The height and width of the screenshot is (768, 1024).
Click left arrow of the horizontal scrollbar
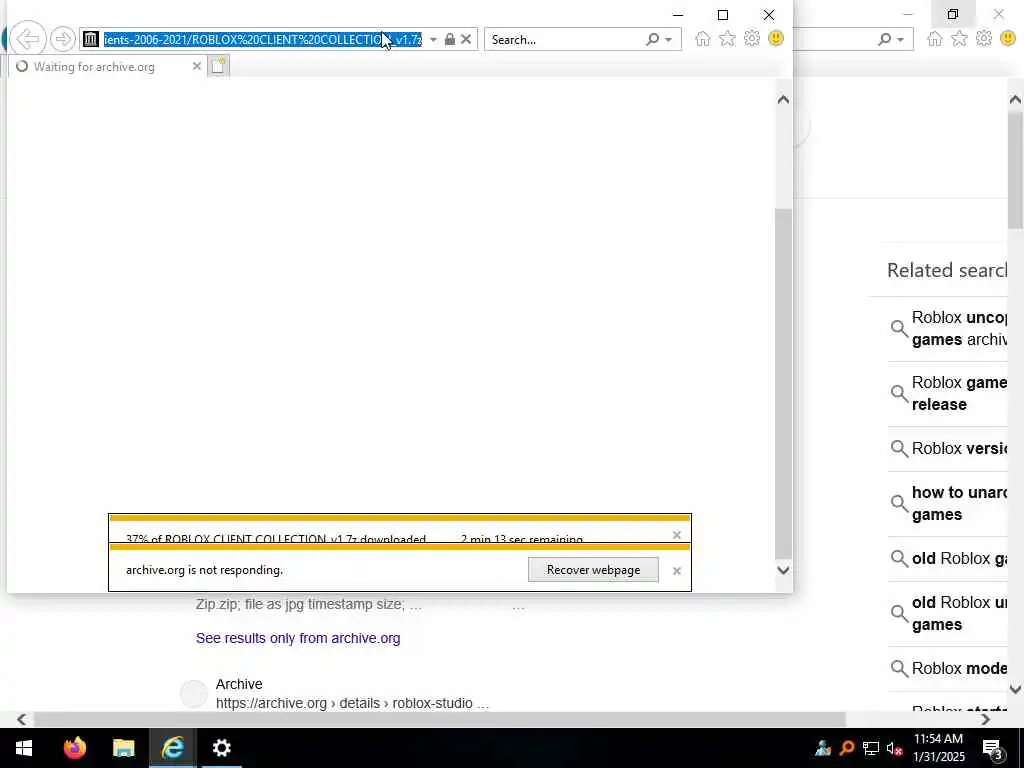[22, 719]
